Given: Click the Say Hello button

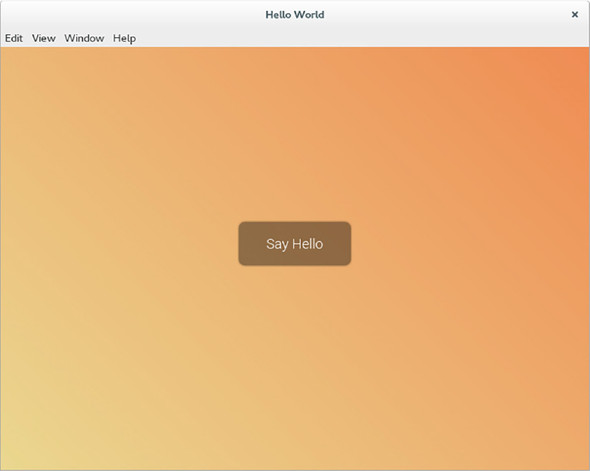Looking at the screenshot, I should click(x=295, y=244).
